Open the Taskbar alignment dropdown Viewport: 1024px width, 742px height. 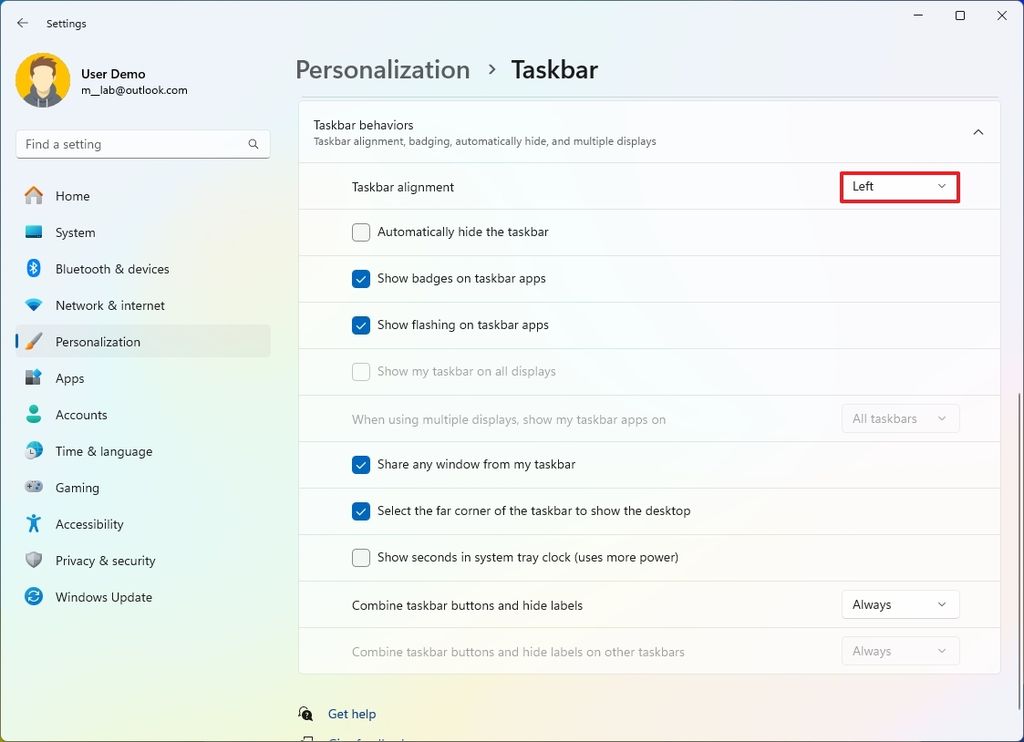pos(900,187)
